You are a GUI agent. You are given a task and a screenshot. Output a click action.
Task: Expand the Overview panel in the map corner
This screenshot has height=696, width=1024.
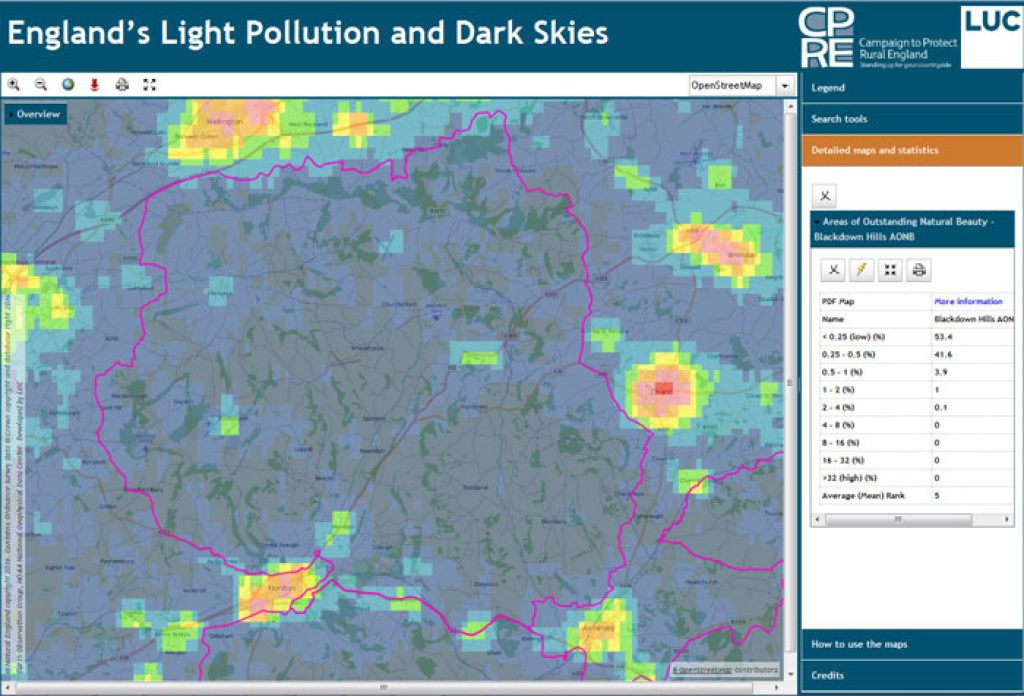(35, 114)
